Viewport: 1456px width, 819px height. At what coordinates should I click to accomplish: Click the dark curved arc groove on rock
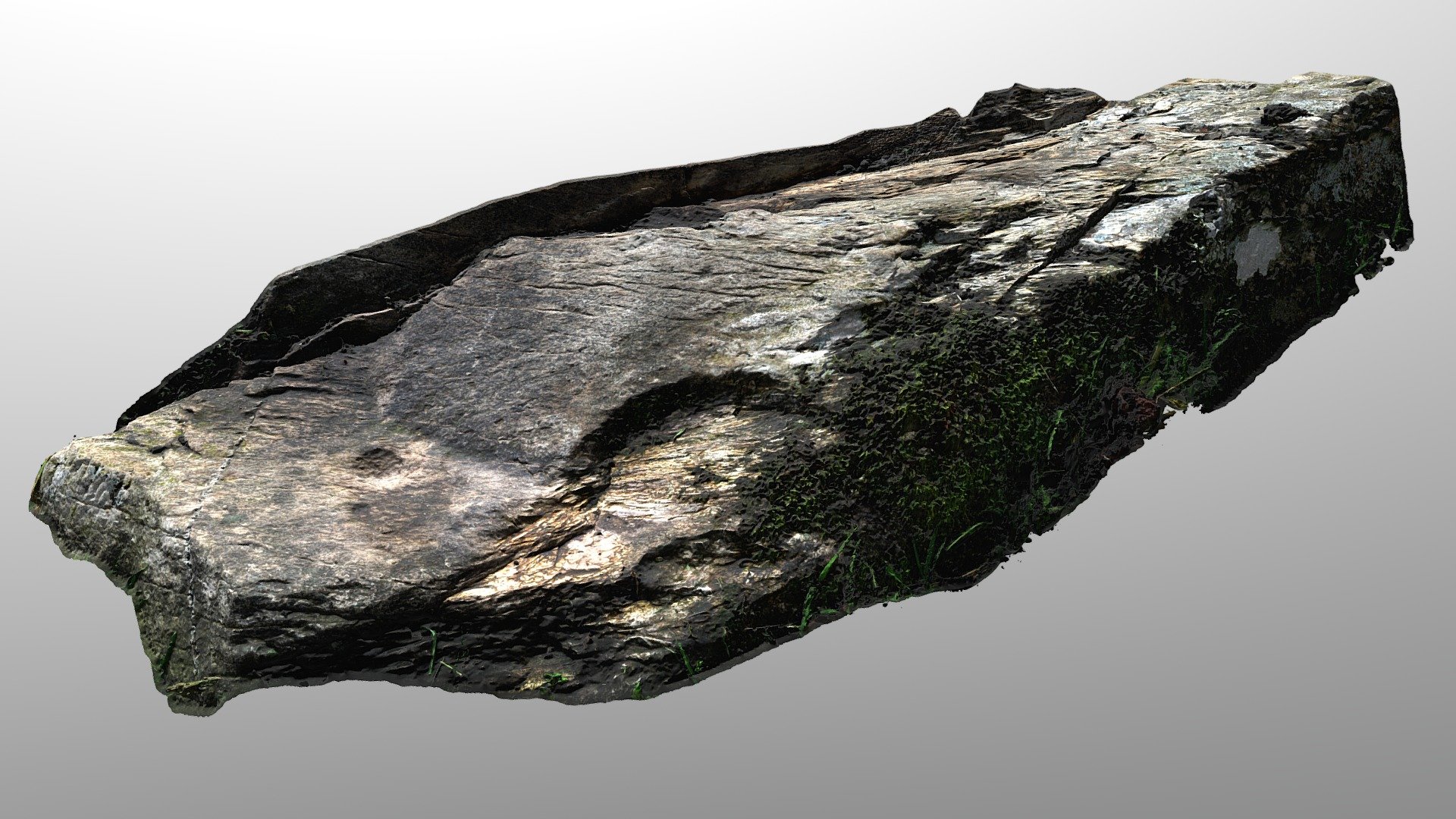667,413
